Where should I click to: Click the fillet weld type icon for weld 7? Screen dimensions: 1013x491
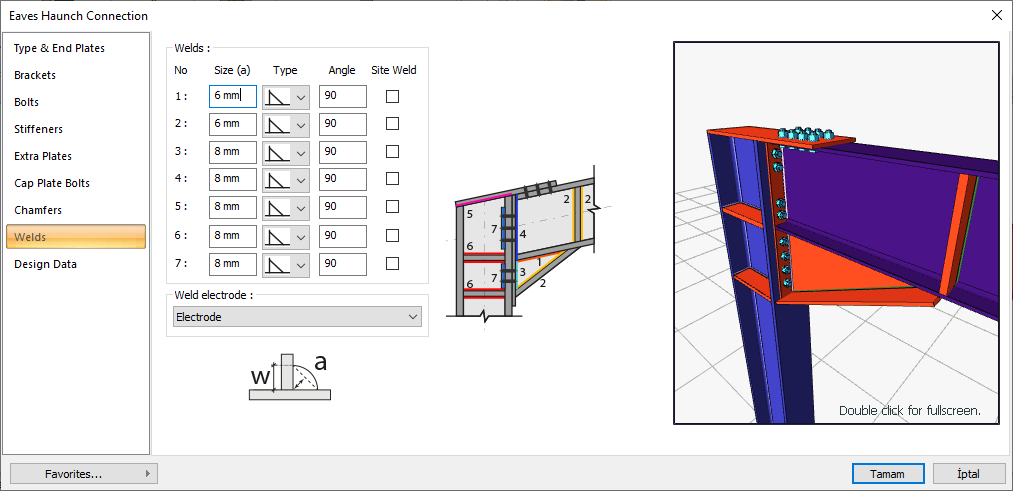(x=278, y=264)
